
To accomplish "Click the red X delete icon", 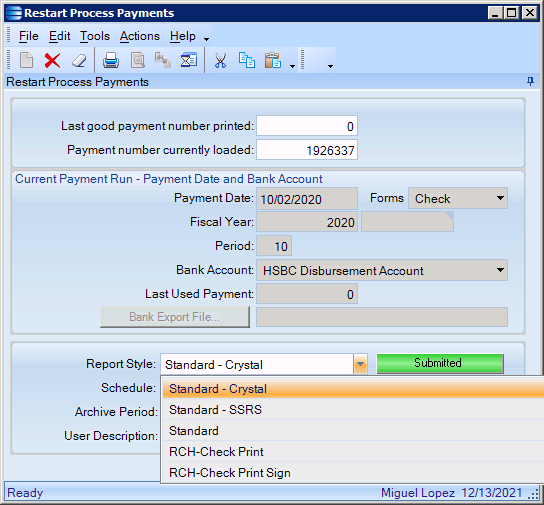I will coord(52,61).
